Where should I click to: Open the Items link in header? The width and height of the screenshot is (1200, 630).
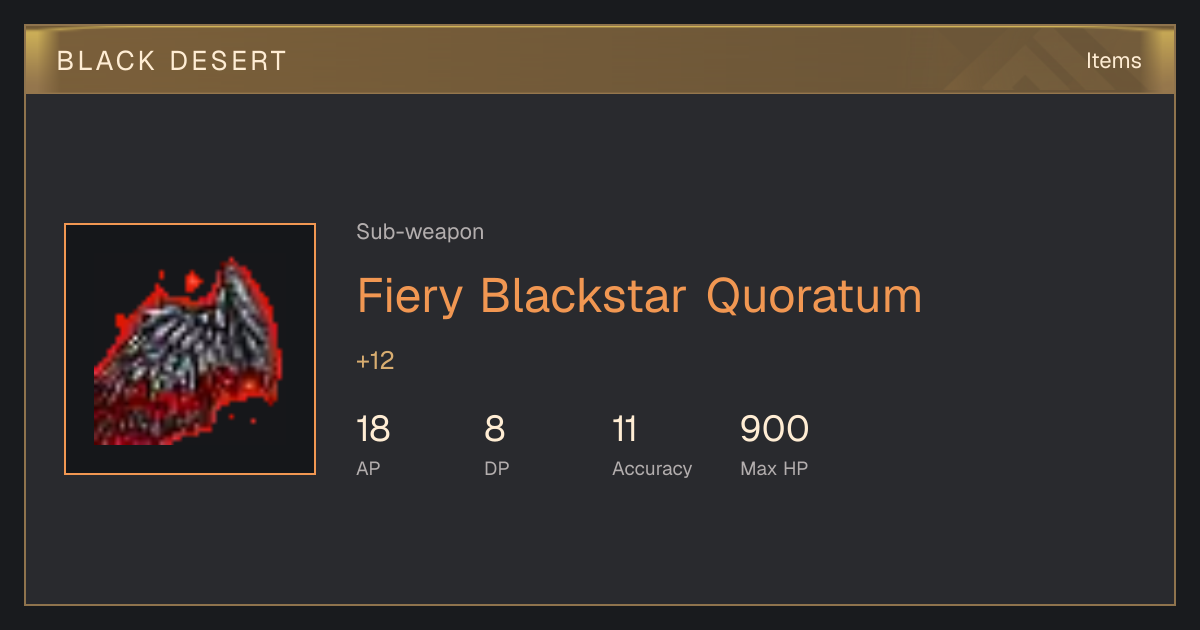coord(1113,60)
